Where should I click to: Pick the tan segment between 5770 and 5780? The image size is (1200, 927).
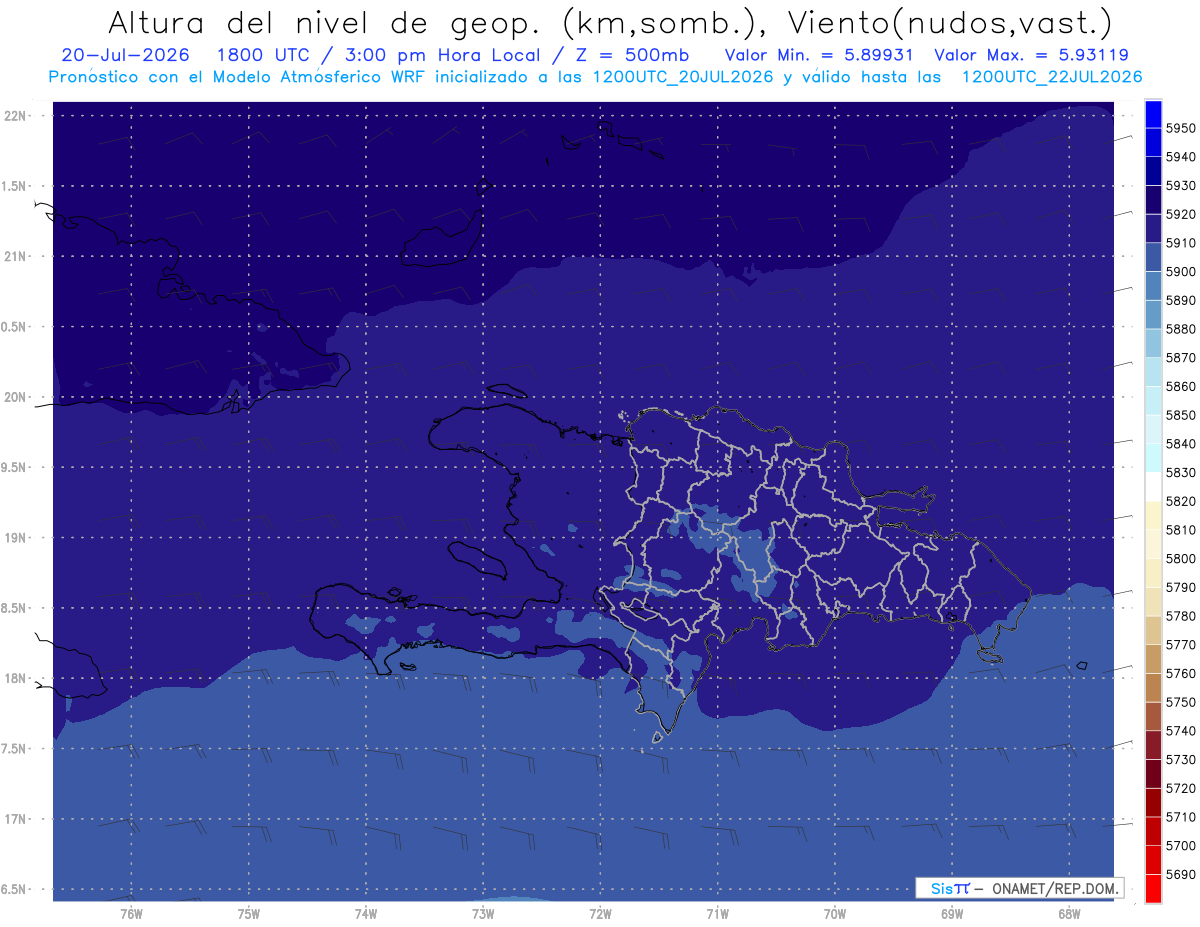coord(1153,630)
